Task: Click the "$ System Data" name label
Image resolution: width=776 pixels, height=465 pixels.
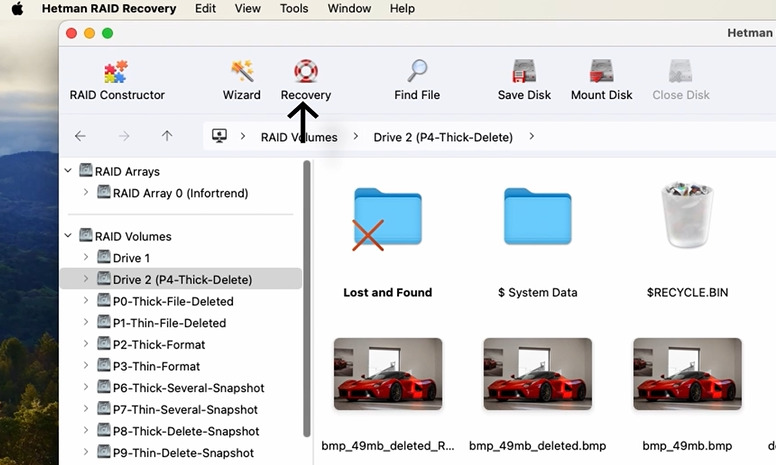Action: pyautogui.click(x=537, y=292)
